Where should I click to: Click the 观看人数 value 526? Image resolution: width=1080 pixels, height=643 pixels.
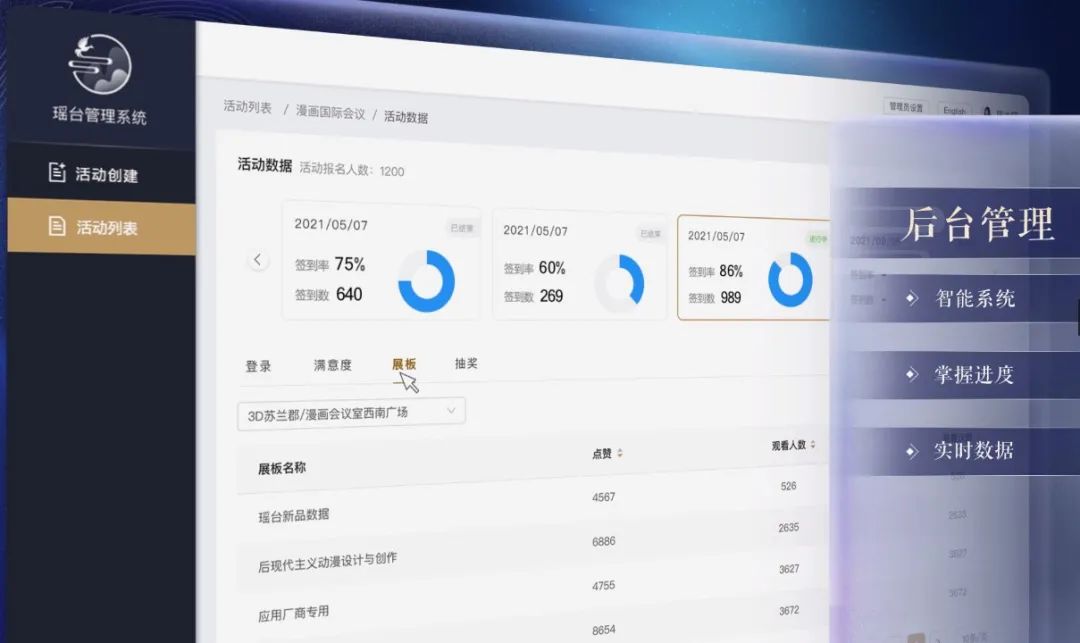[789, 486]
